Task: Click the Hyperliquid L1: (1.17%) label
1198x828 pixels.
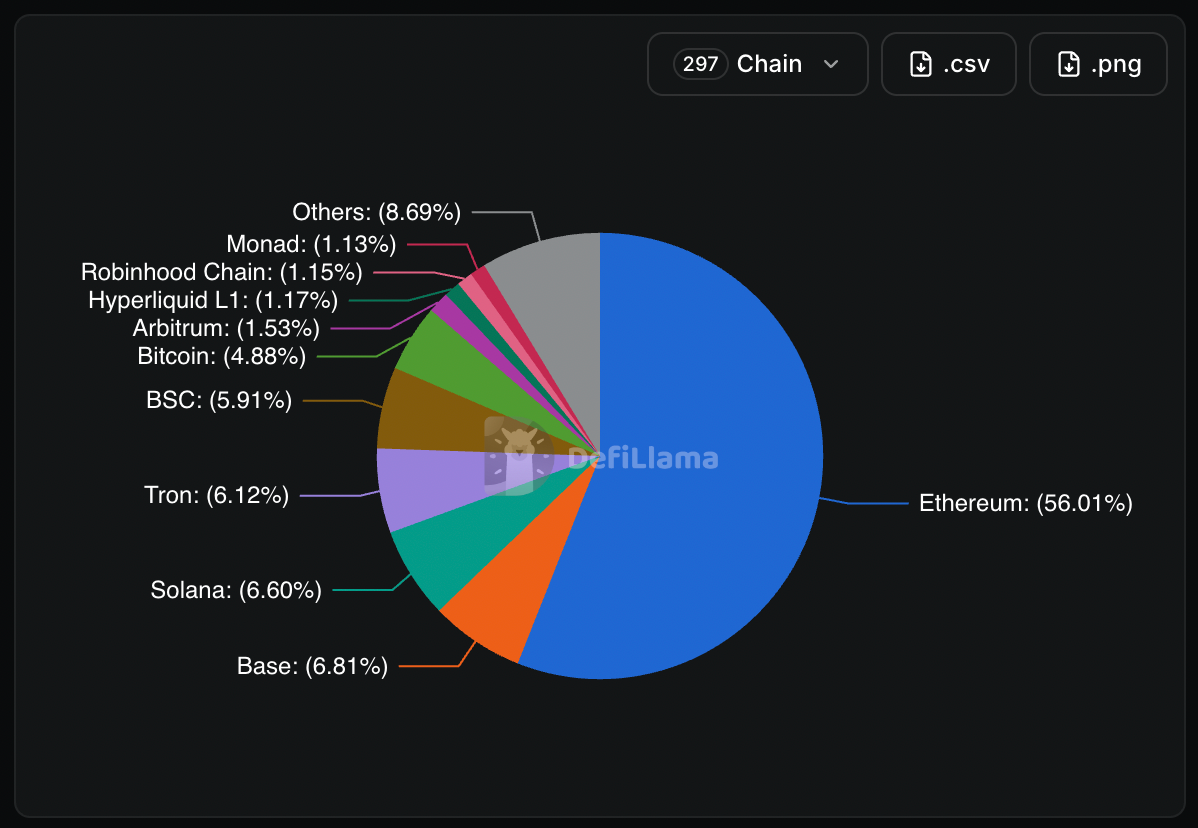Action: tap(212, 300)
